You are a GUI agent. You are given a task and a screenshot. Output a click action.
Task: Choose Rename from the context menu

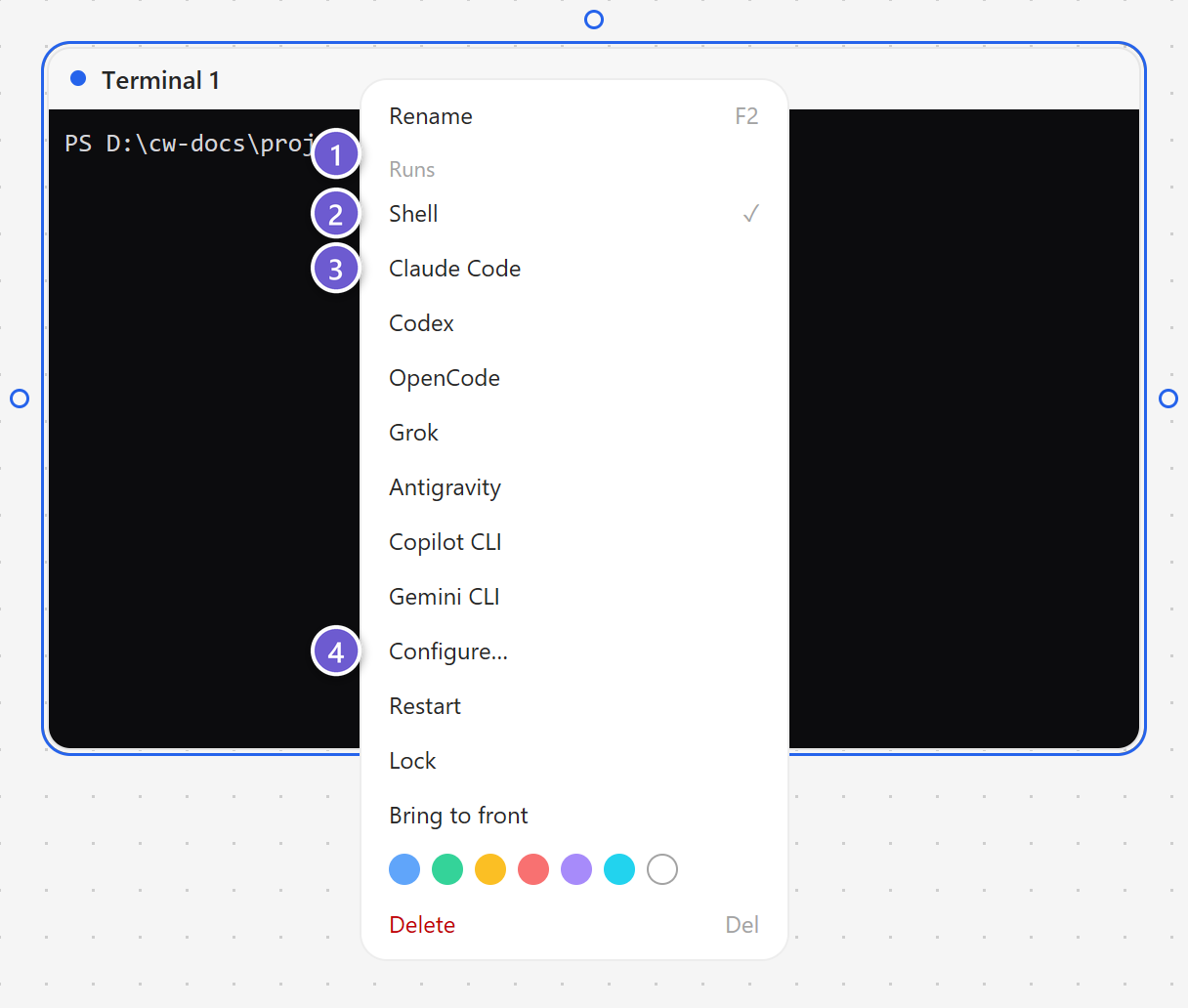574,116
